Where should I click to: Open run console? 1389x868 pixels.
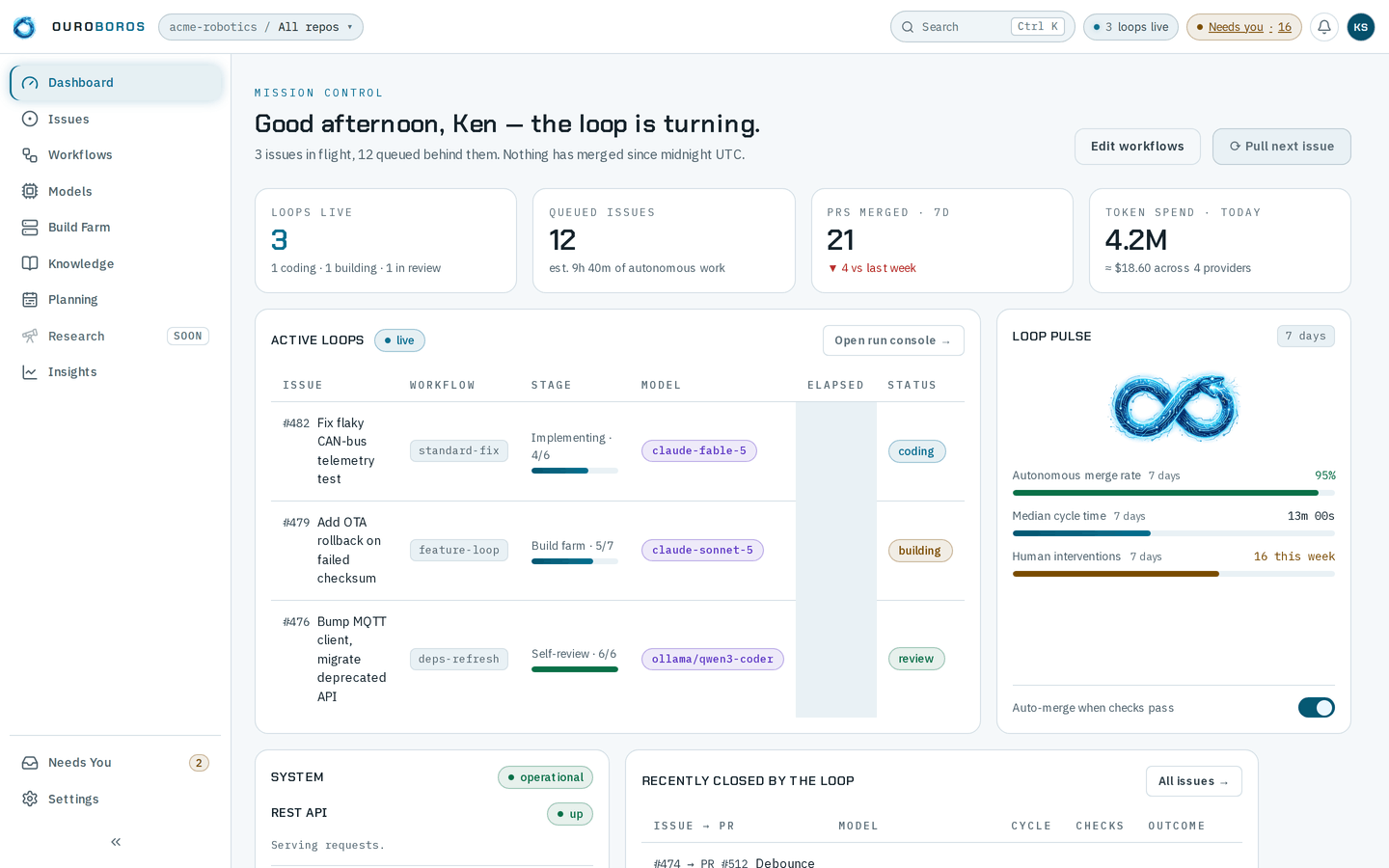893,340
